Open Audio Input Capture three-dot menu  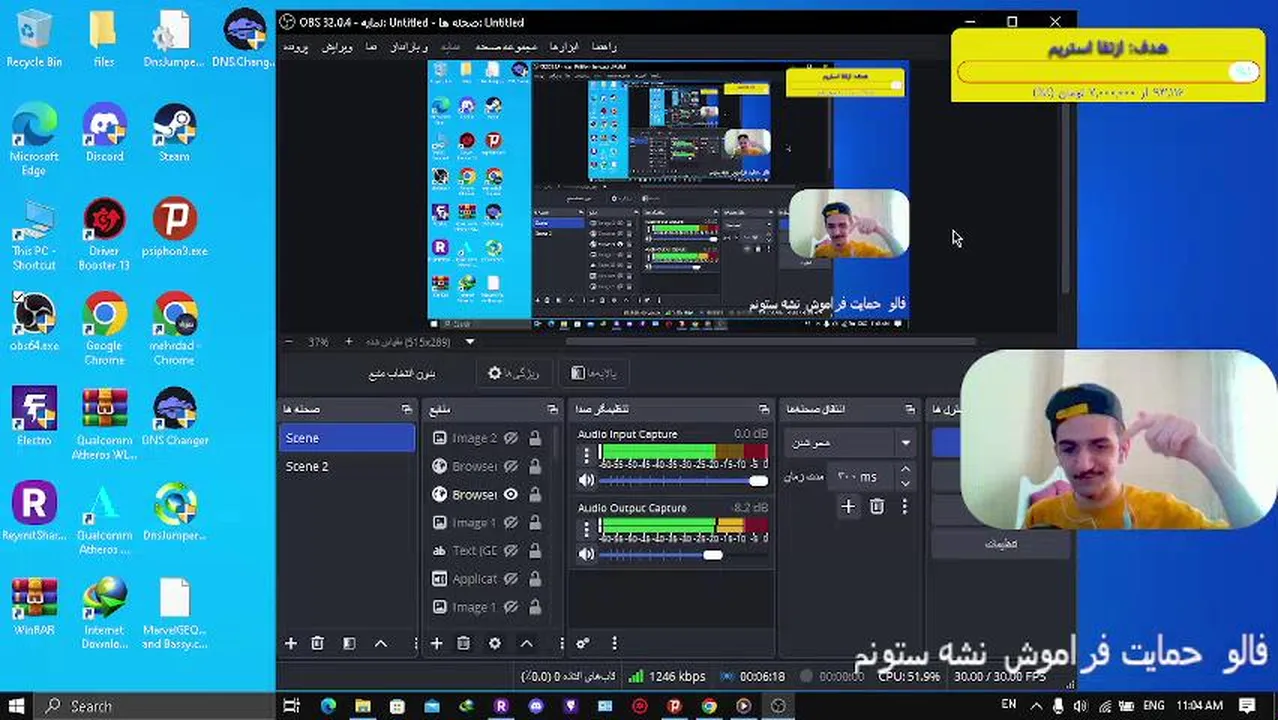point(587,455)
